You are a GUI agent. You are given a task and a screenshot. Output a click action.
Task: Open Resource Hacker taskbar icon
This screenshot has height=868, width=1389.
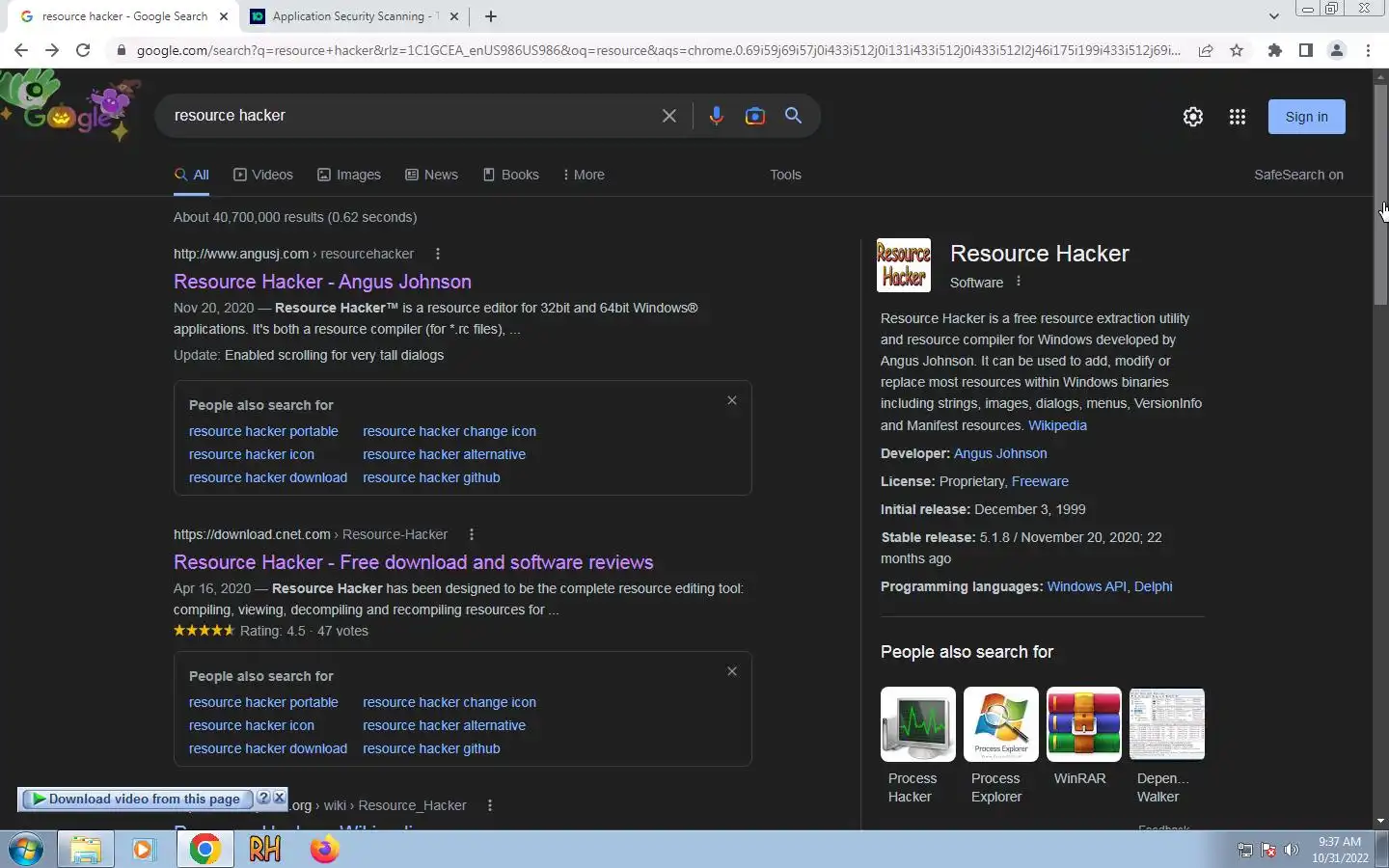tap(264, 850)
